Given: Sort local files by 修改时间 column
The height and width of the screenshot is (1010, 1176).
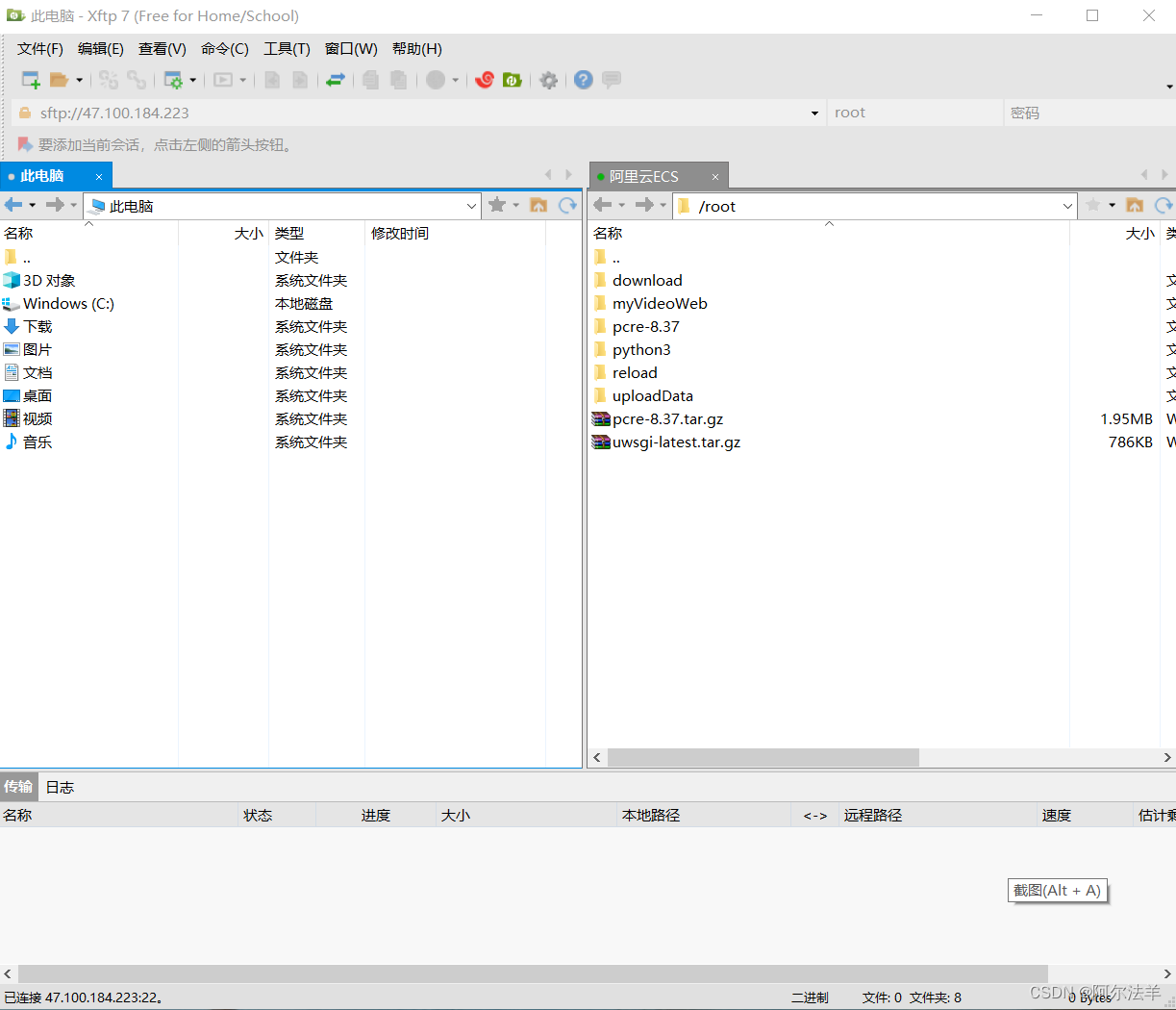Looking at the screenshot, I should click(x=455, y=234).
